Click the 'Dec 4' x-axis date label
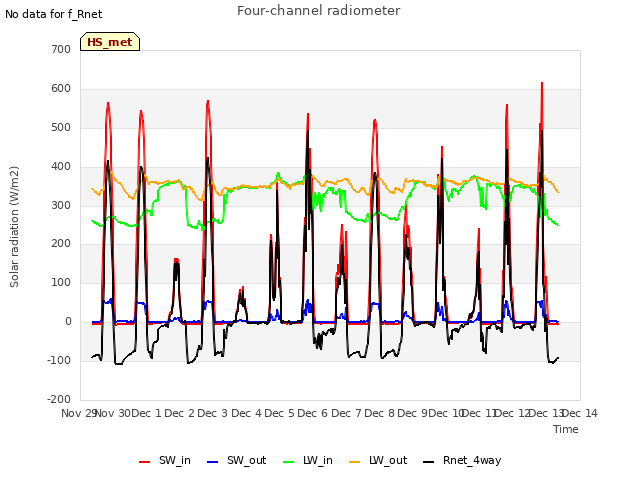The height and width of the screenshot is (480, 640). 246,413
